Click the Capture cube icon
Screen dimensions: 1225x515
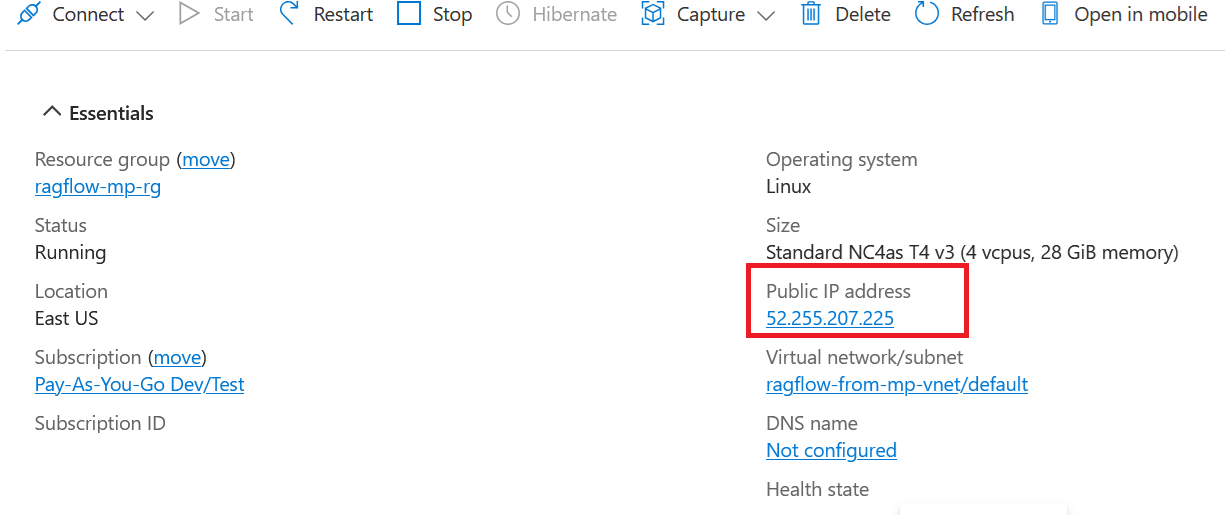tap(653, 14)
